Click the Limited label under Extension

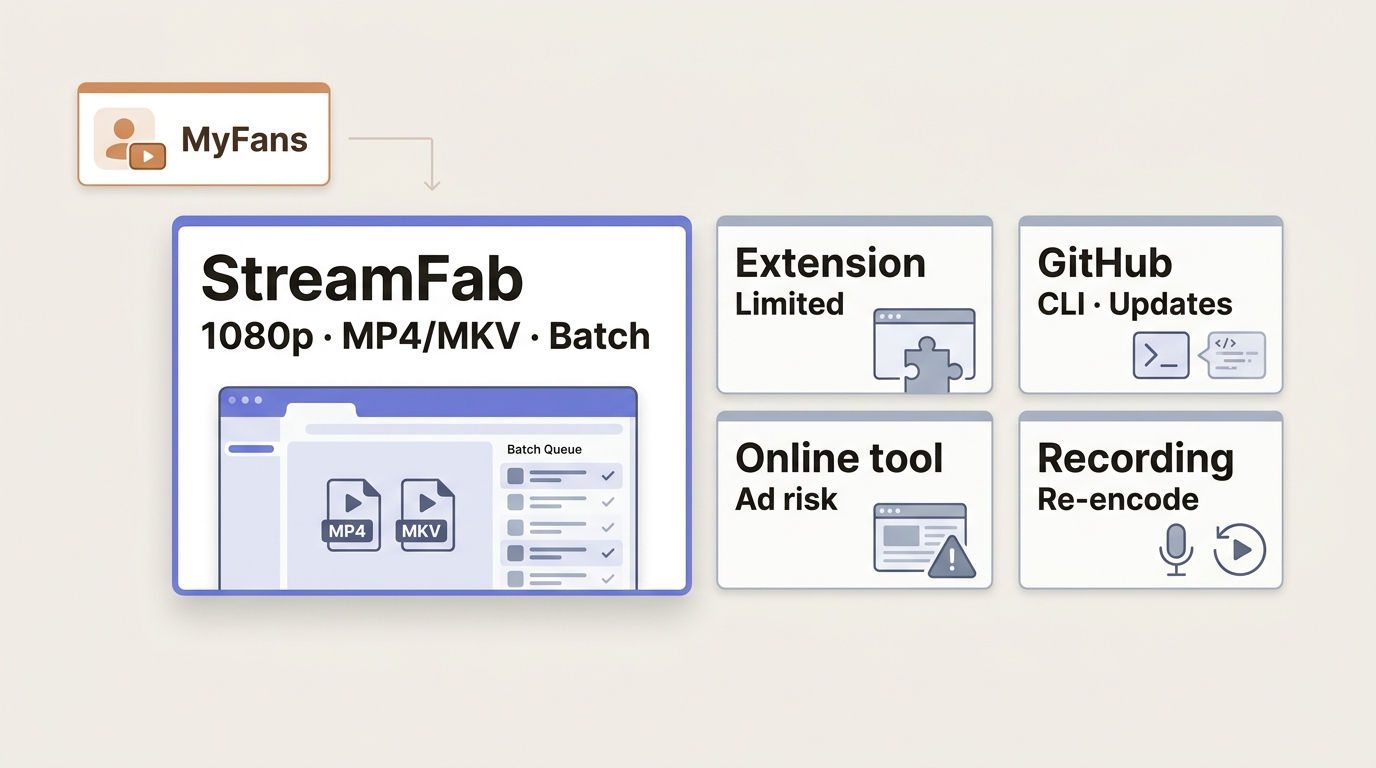pyautogui.click(x=789, y=304)
